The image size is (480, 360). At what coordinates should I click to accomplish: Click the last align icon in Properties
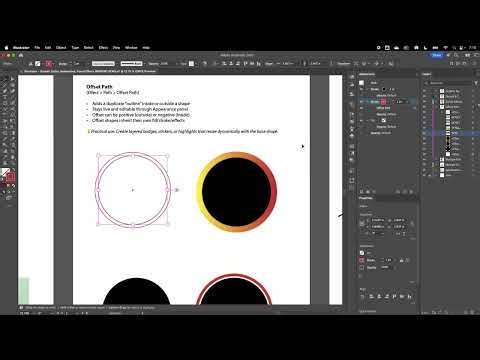[410, 297]
